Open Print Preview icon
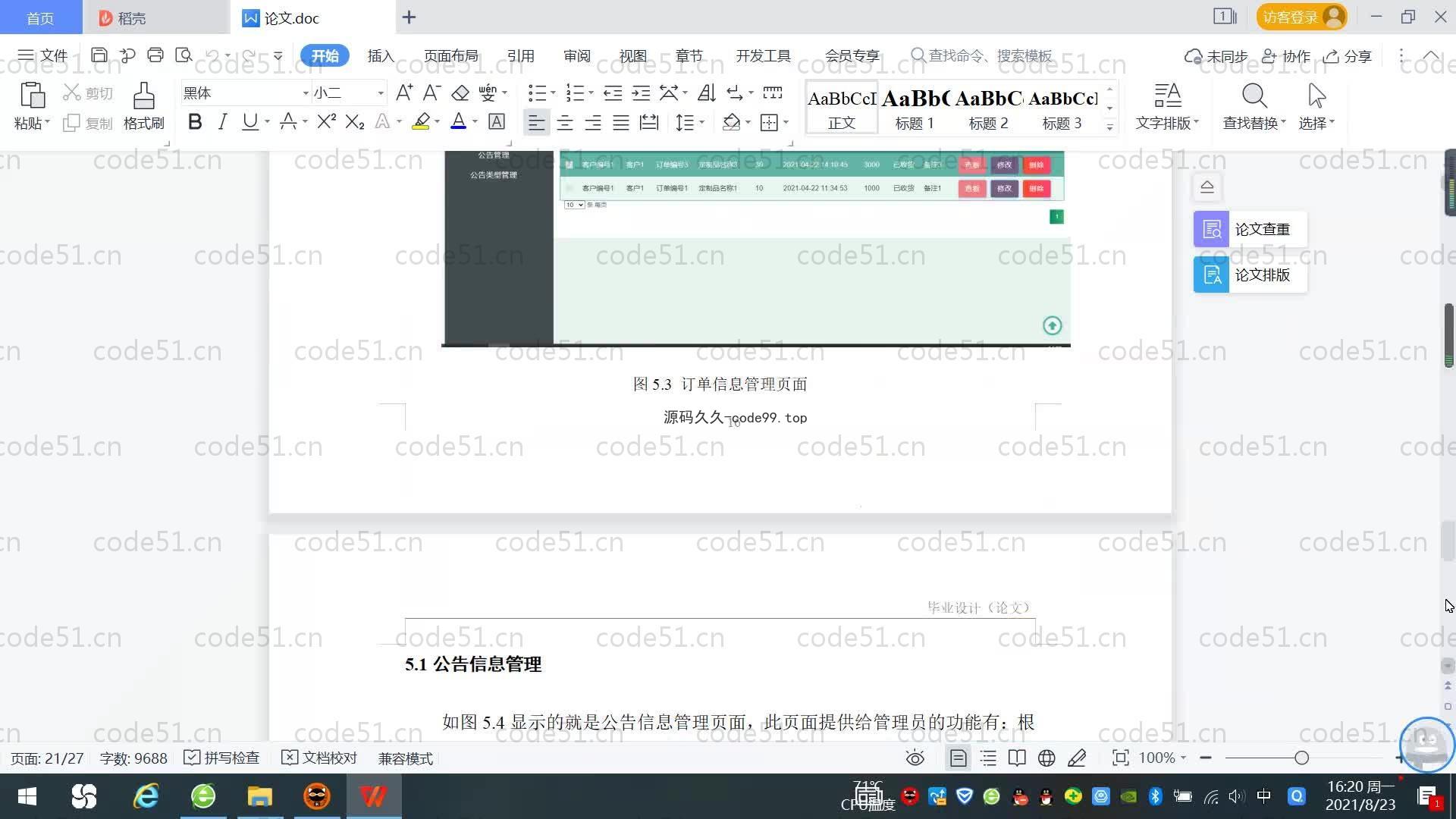Screen dimensions: 1456x819 pyautogui.click(x=184, y=55)
